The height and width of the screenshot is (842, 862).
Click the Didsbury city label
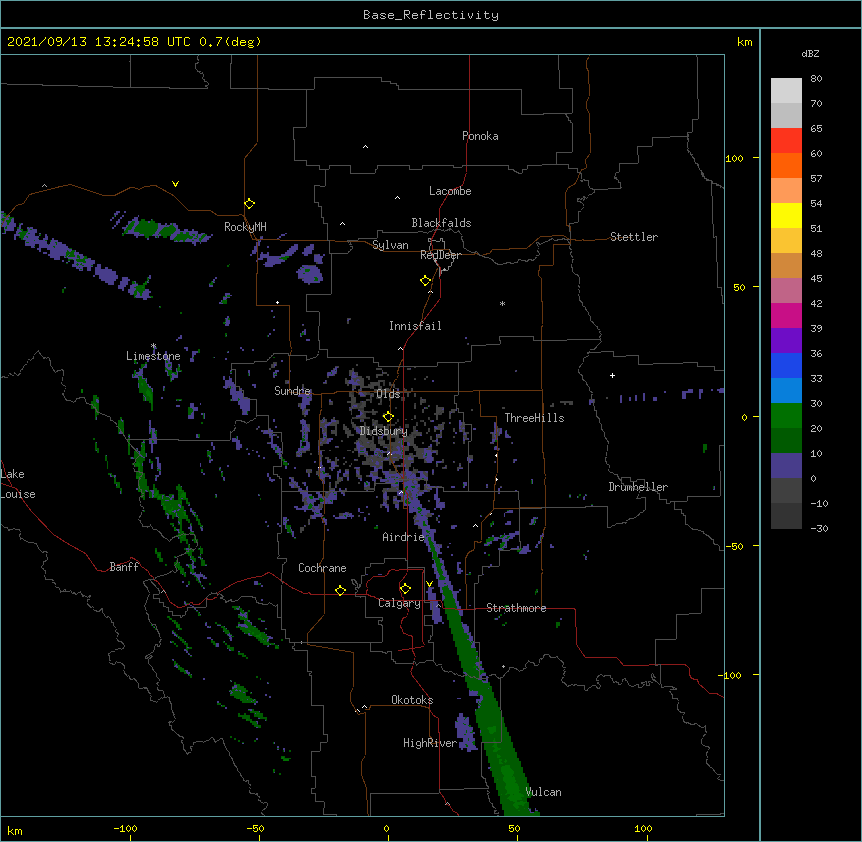tap(384, 431)
